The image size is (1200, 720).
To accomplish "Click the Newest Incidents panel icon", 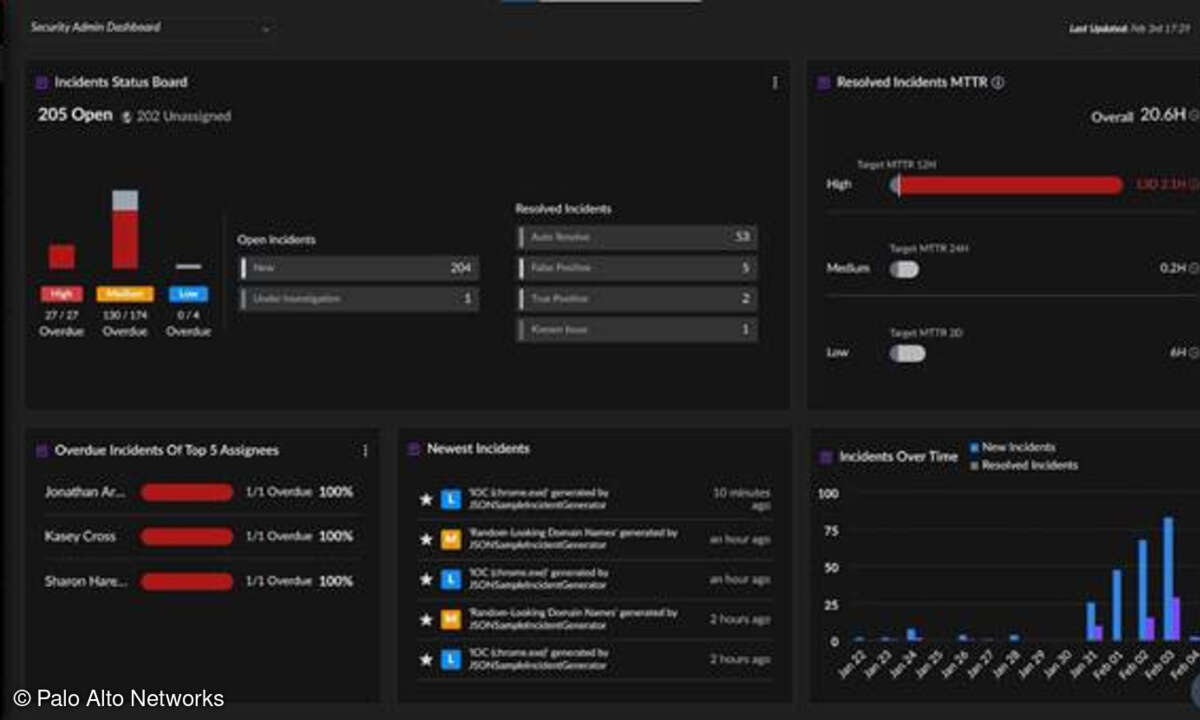I will pos(414,449).
